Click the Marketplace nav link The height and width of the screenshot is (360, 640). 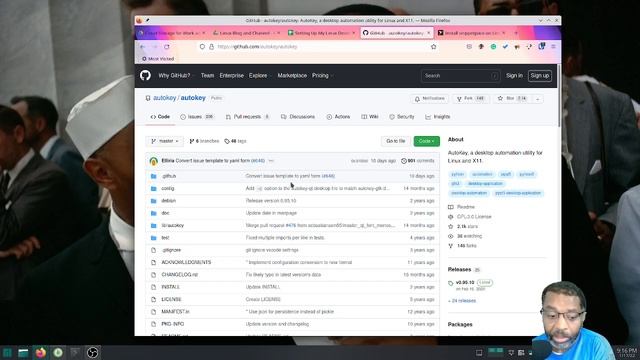[292, 76]
